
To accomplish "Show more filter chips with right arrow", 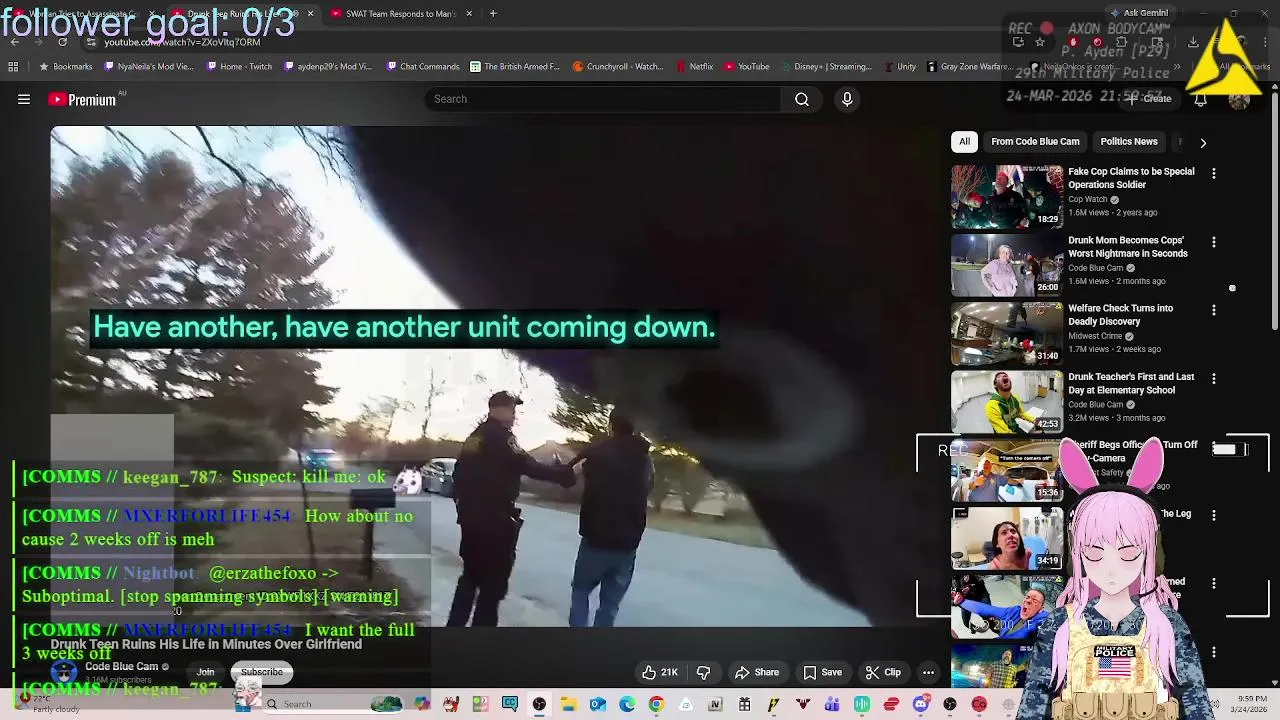I will coord(1203,142).
